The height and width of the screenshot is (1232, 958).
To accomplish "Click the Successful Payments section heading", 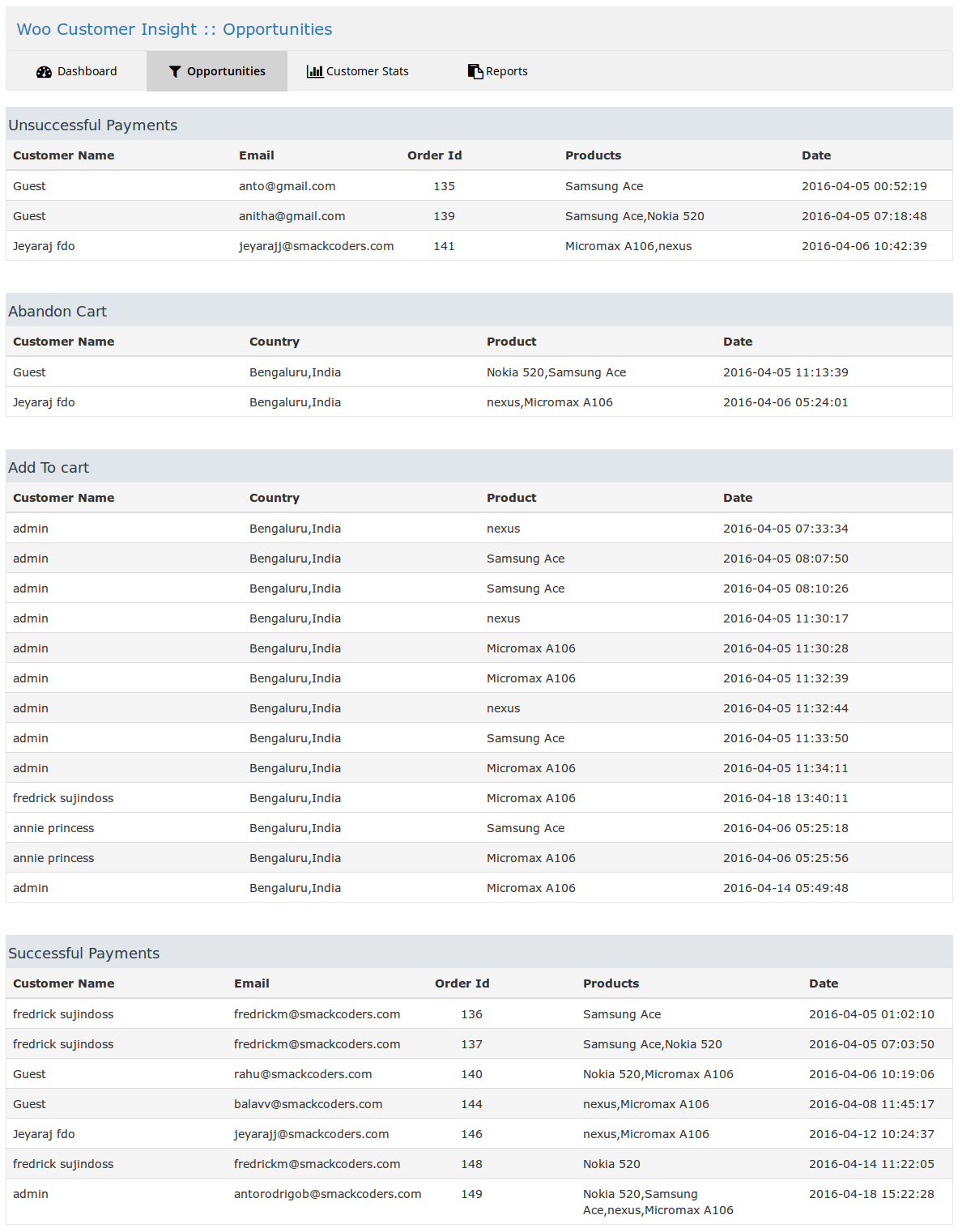I will click(x=83, y=954).
